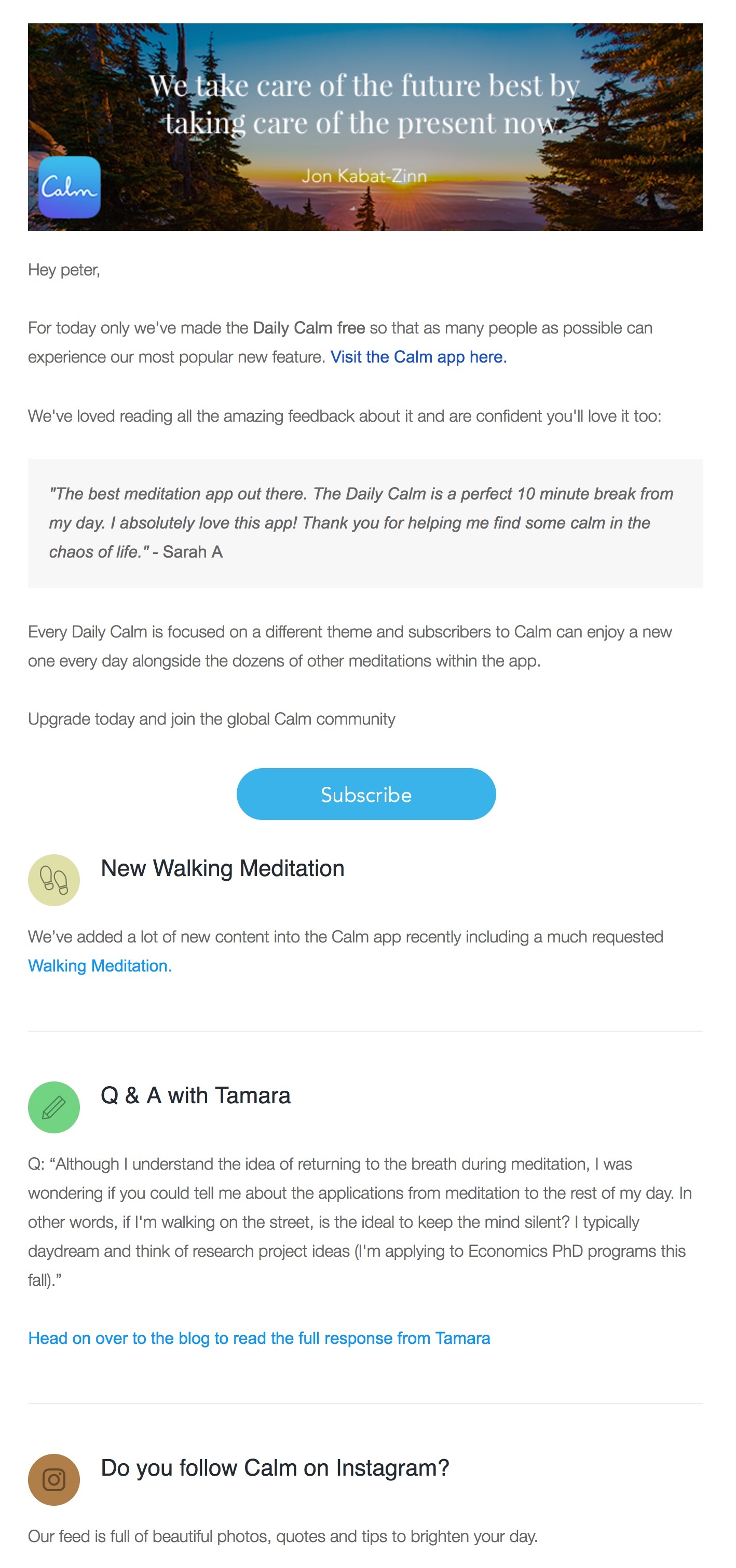Click "Upgrade today and join the global Calm community"

pos(211,719)
